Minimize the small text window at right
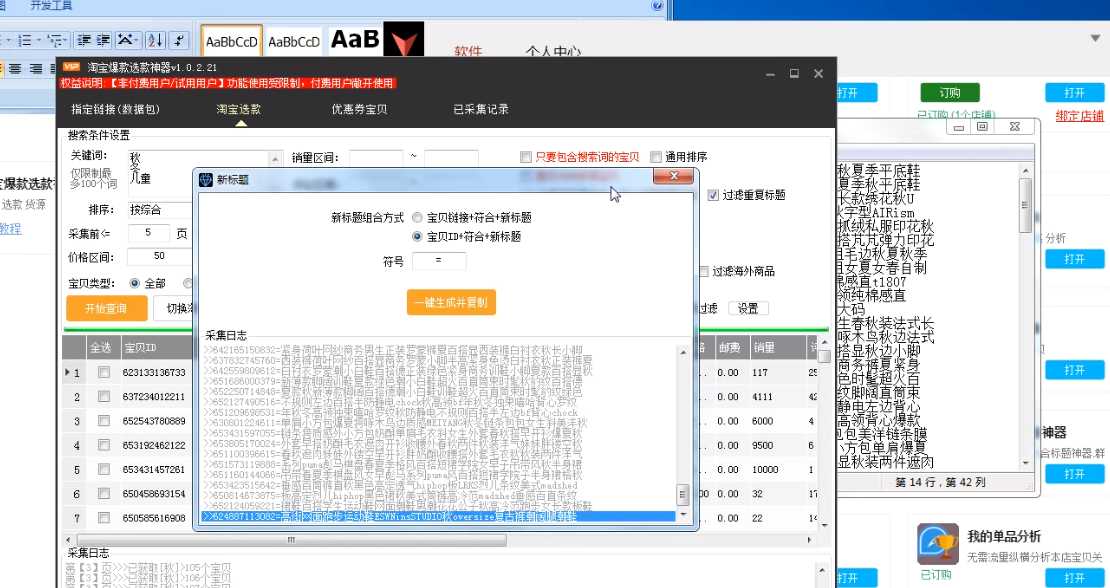This screenshot has height=588, width=1110. click(959, 127)
